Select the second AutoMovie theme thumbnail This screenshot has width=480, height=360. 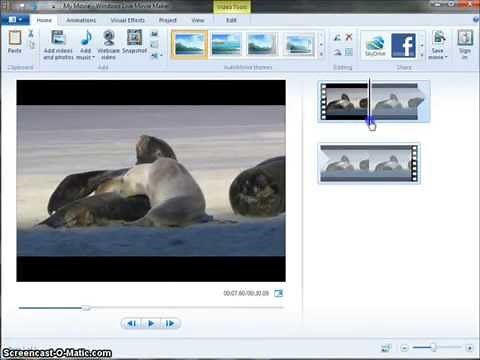pyautogui.click(x=226, y=44)
